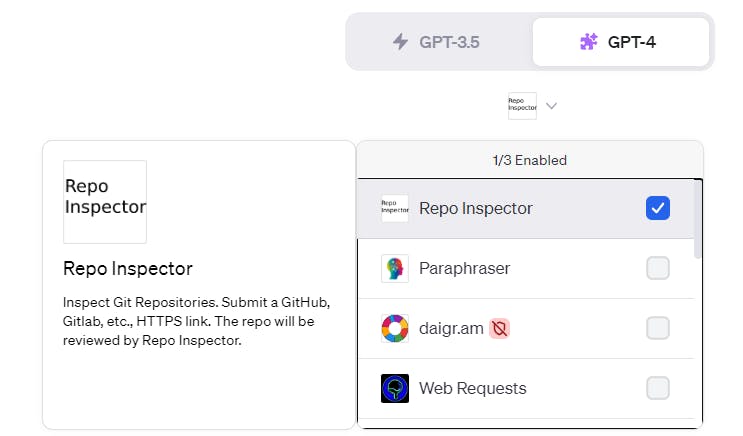
Task: Click the lightning bolt icon on GPT-3.5
Action: 400,42
